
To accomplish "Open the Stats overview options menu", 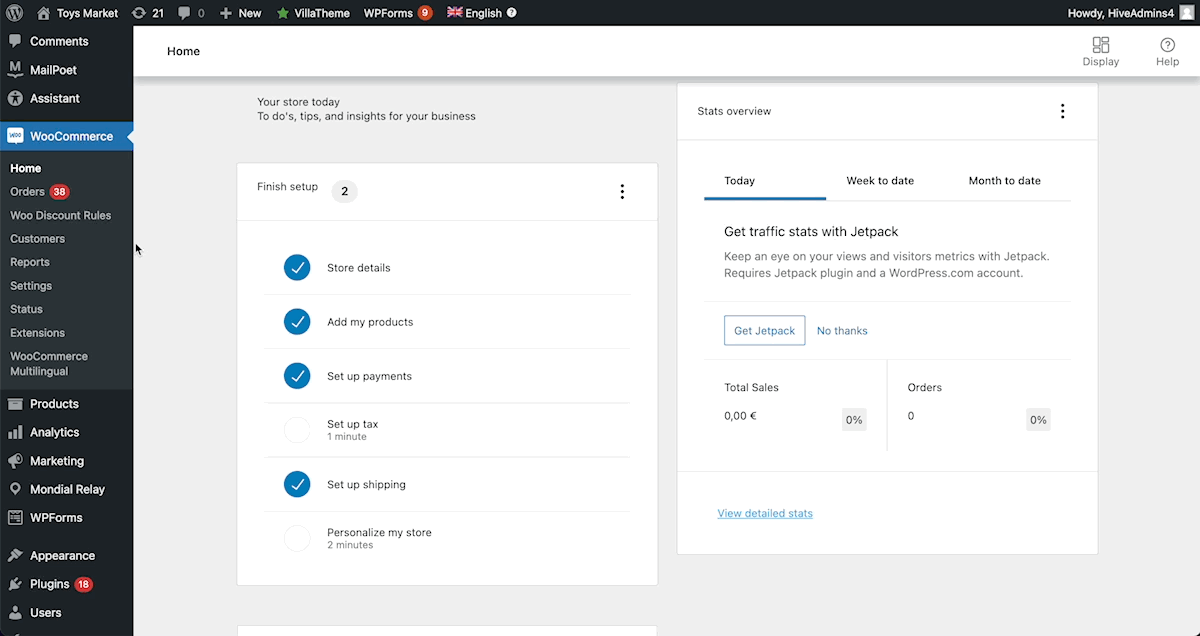I will (x=1063, y=111).
